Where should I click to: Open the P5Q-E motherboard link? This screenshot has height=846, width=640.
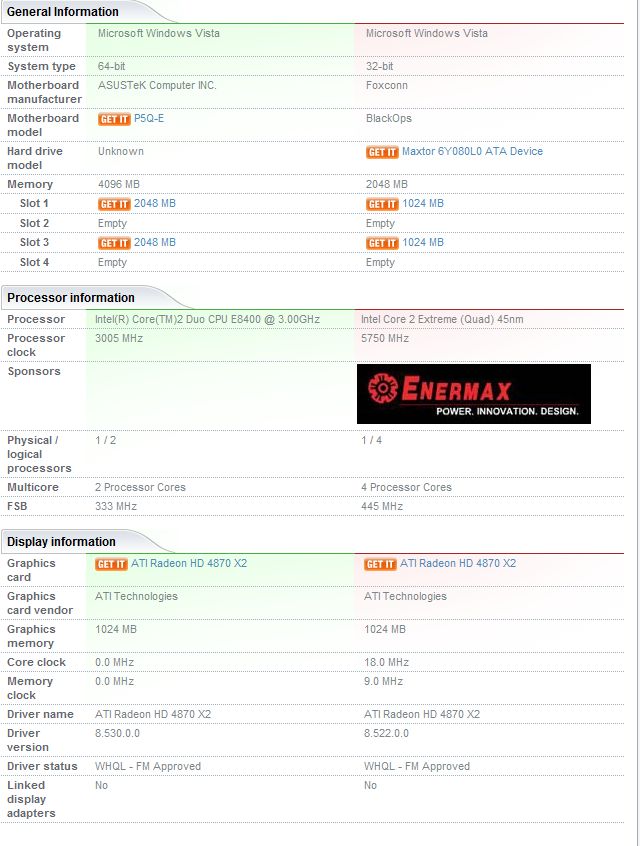coord(149,118)
